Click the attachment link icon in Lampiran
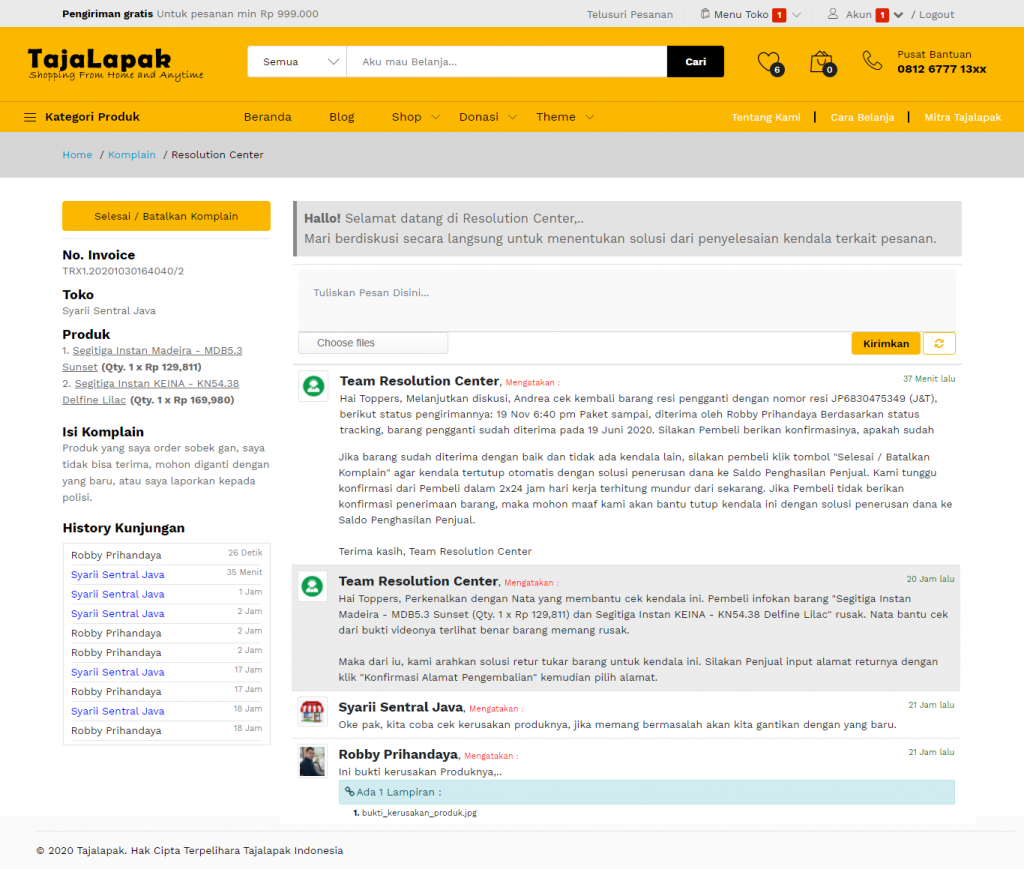 [349, 792]
